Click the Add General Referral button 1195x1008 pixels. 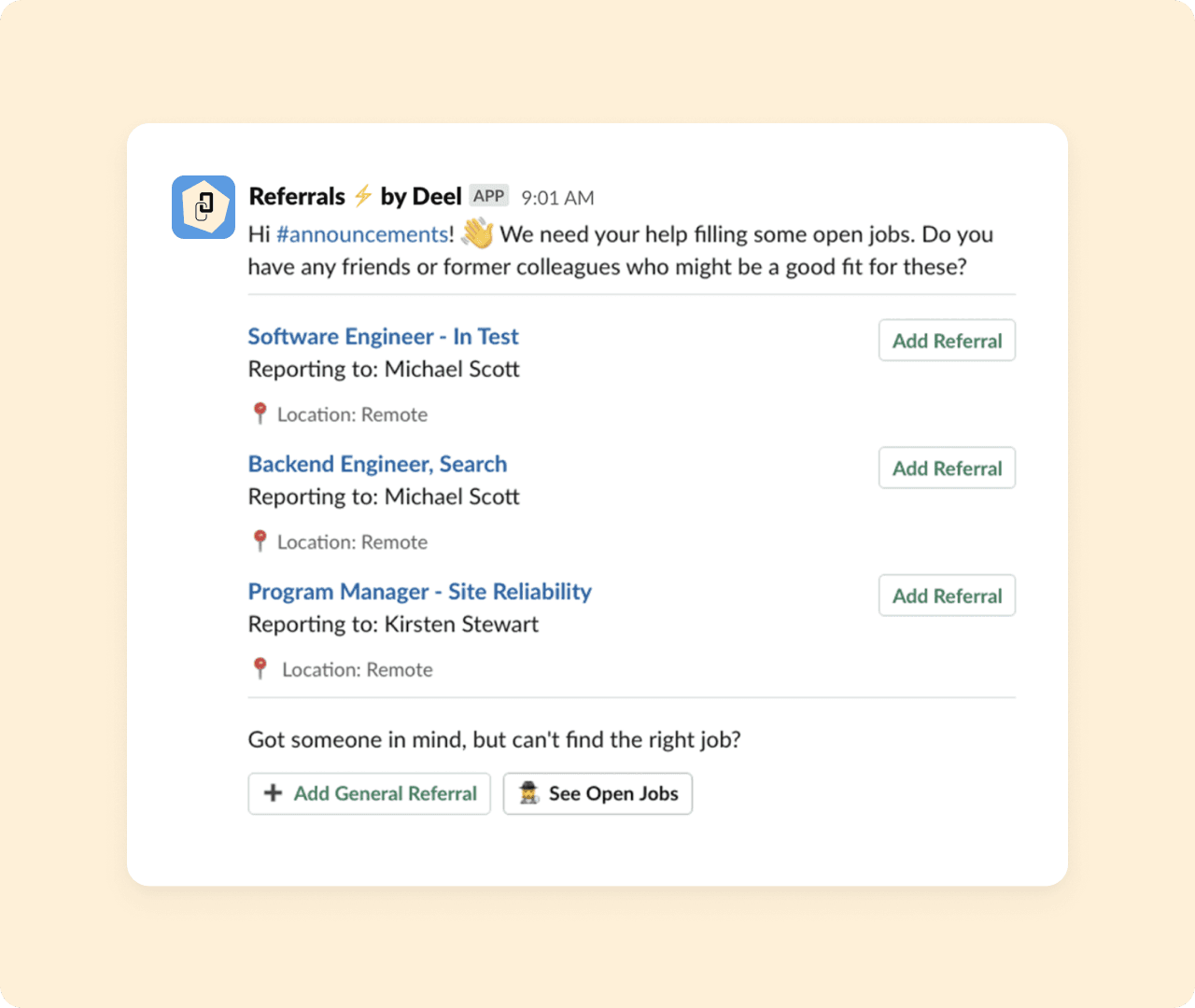(369, 793)
